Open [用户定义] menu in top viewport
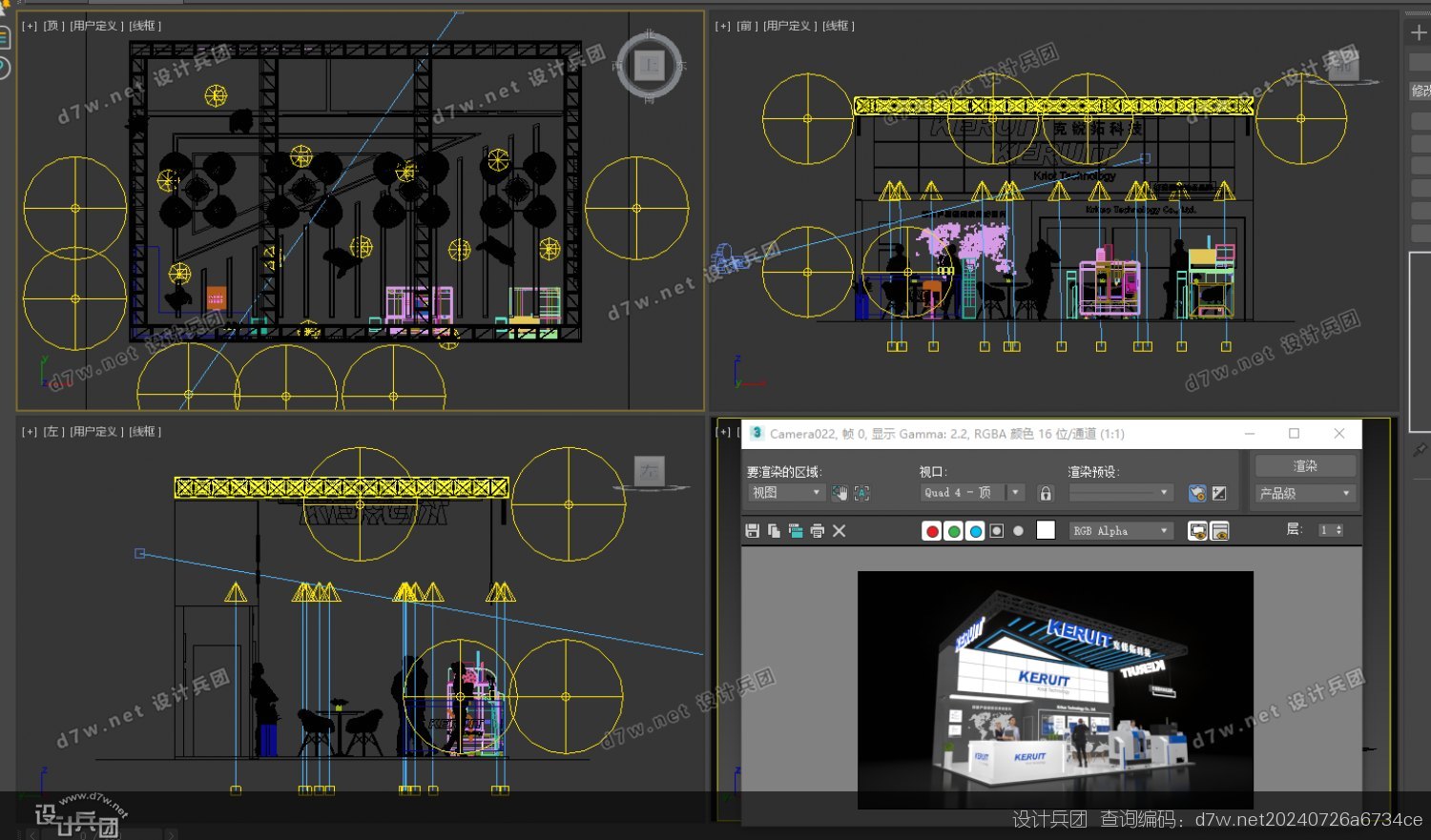 [96, 26]
